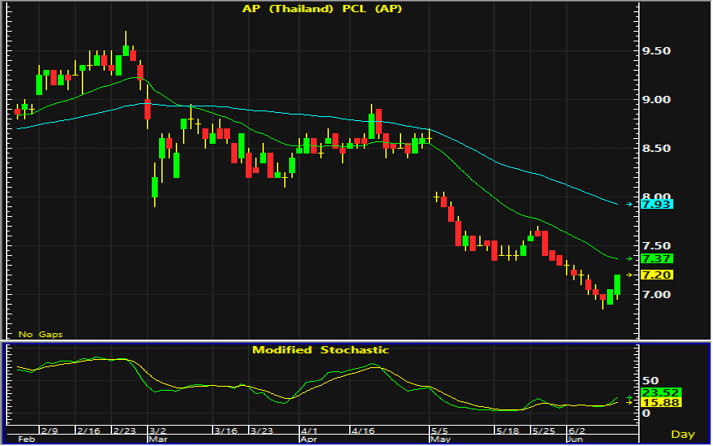
Task: Click the No Gaps label
Action: (40, 334)
